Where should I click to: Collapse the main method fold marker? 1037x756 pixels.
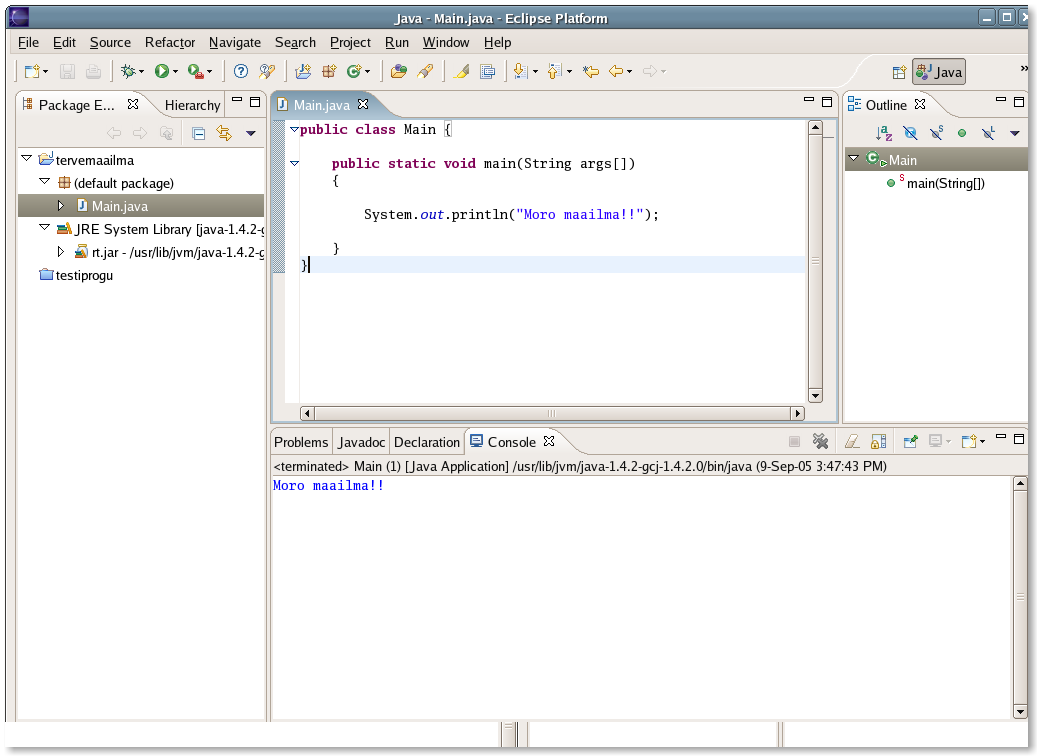pyautogui.click(x=294, y=163)
